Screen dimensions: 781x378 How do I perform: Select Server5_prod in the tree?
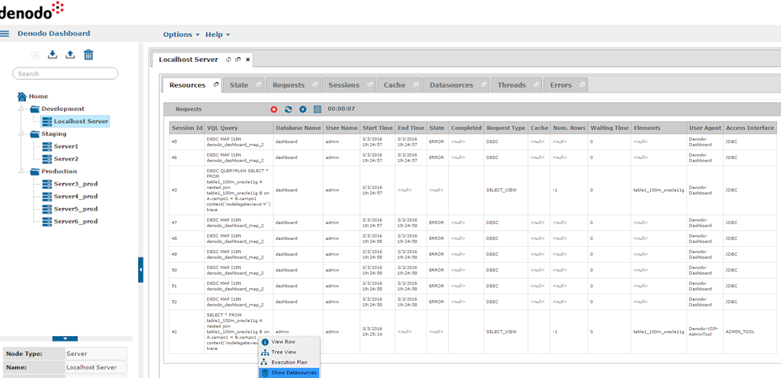coord(70,209)
